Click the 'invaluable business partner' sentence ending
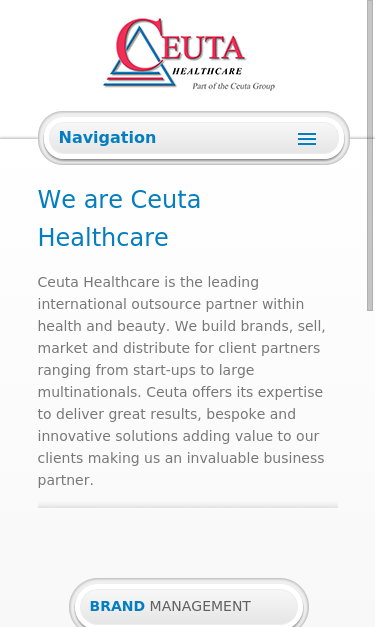This screenshot has width=375, height=627. (x=181, y=469)
